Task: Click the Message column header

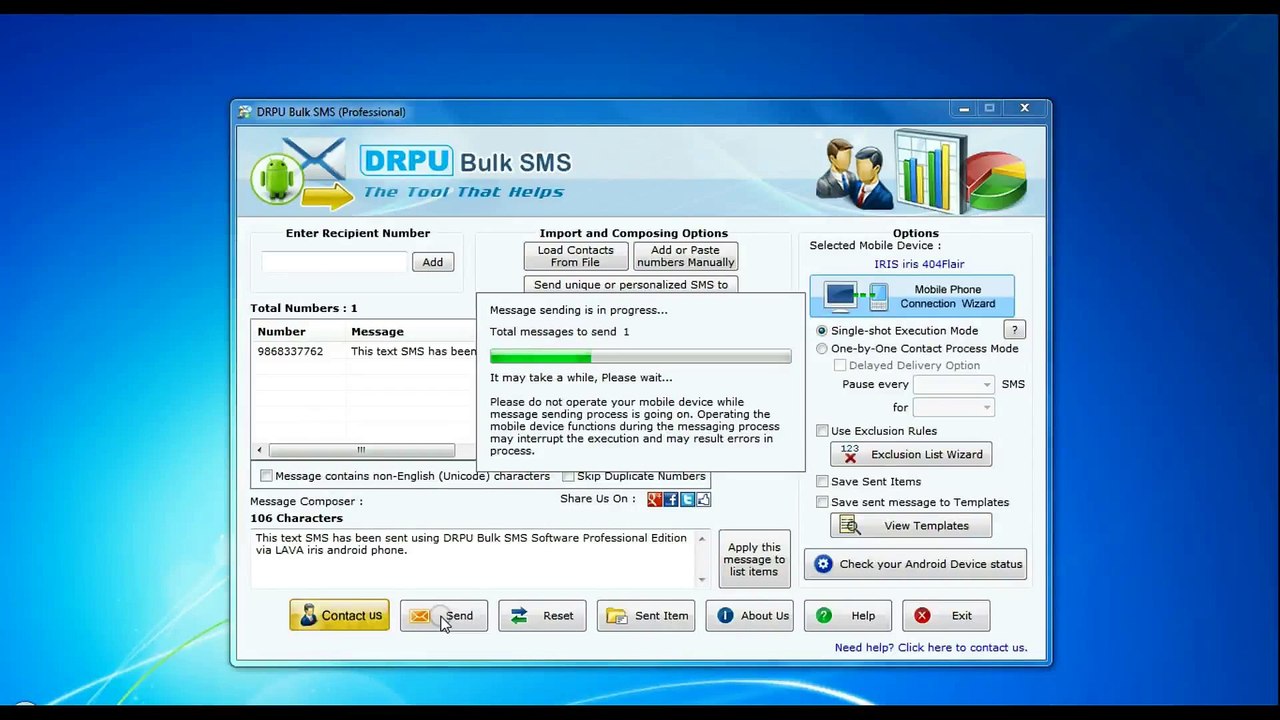Action: pos(410,332)
